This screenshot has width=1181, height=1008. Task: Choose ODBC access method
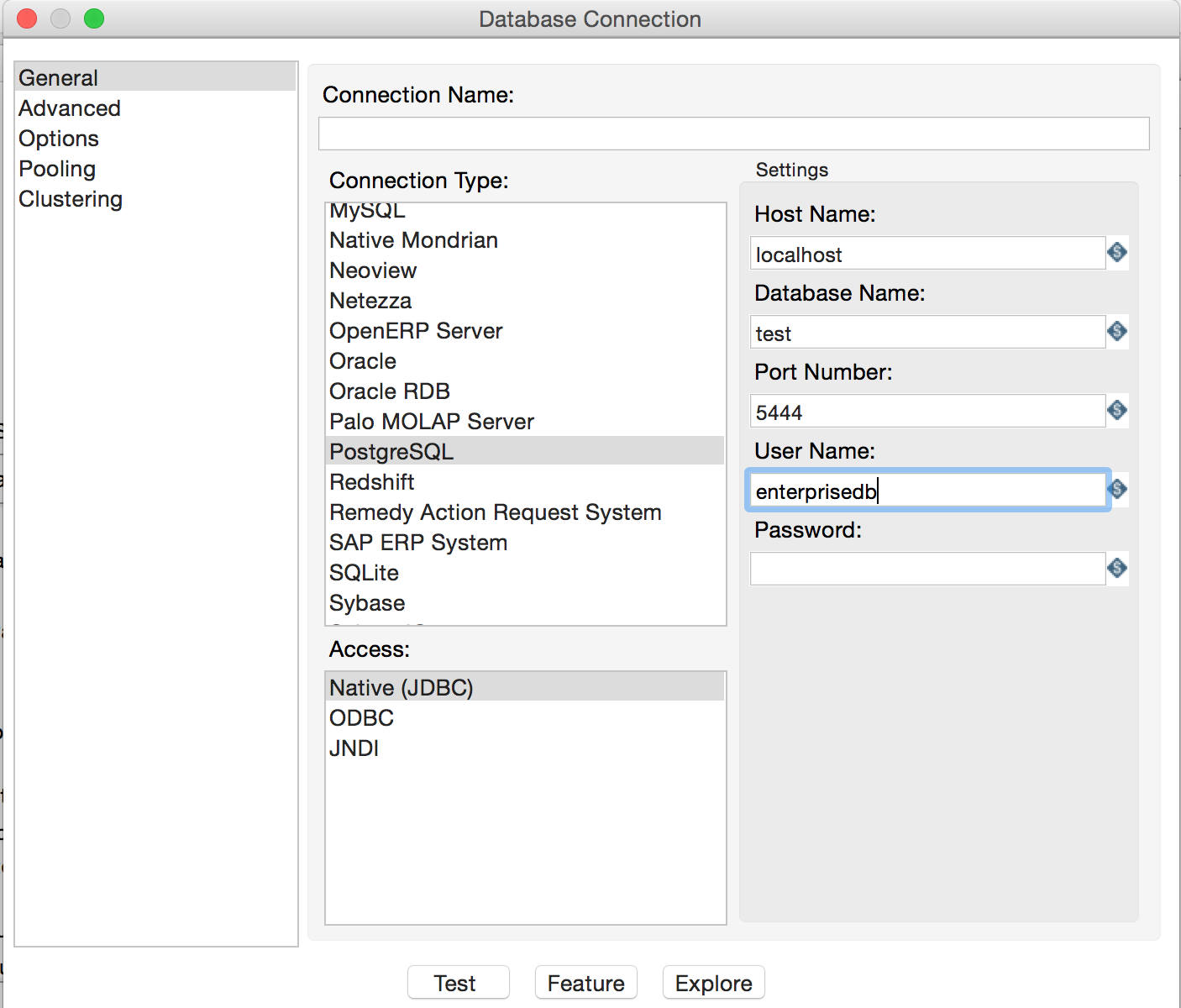click(x=526, y=718)
